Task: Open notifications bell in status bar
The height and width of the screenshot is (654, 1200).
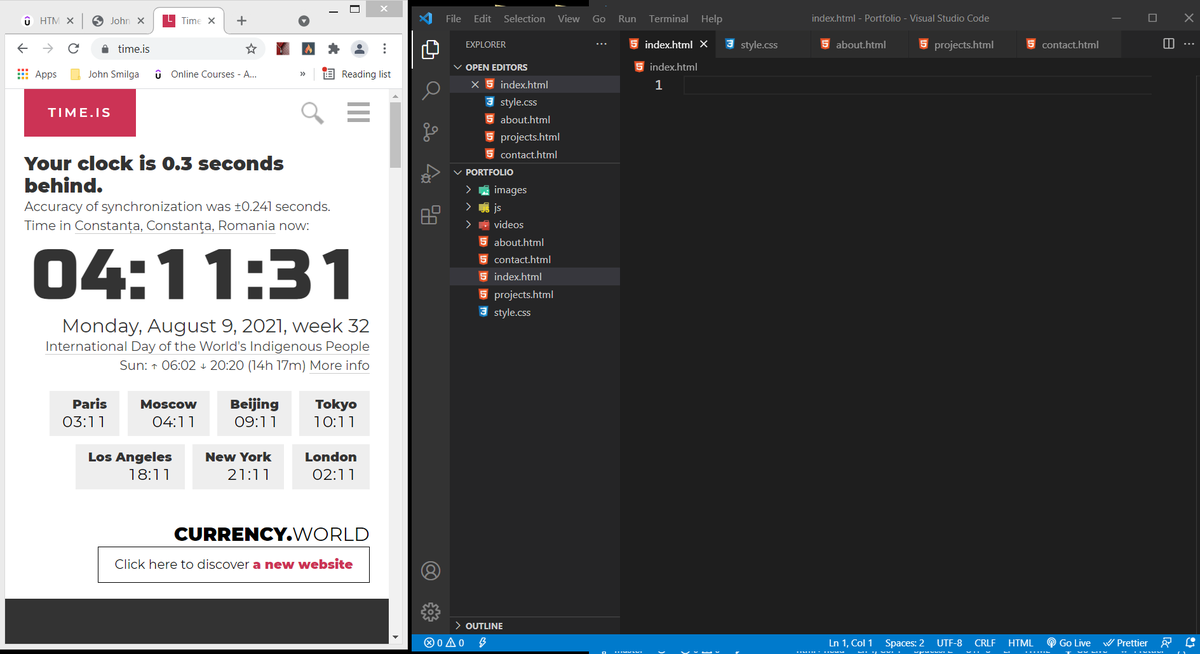Action: 1189,643
